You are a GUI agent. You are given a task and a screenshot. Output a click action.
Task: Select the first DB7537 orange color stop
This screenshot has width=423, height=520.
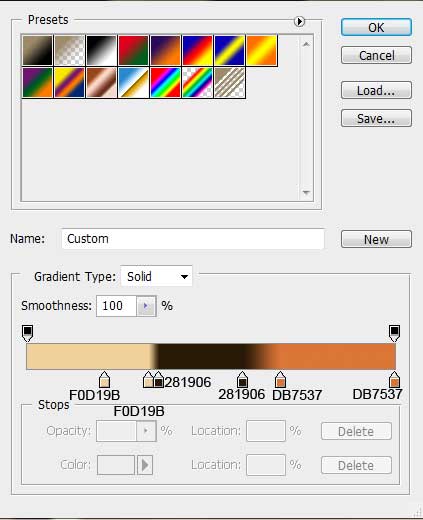280,380
